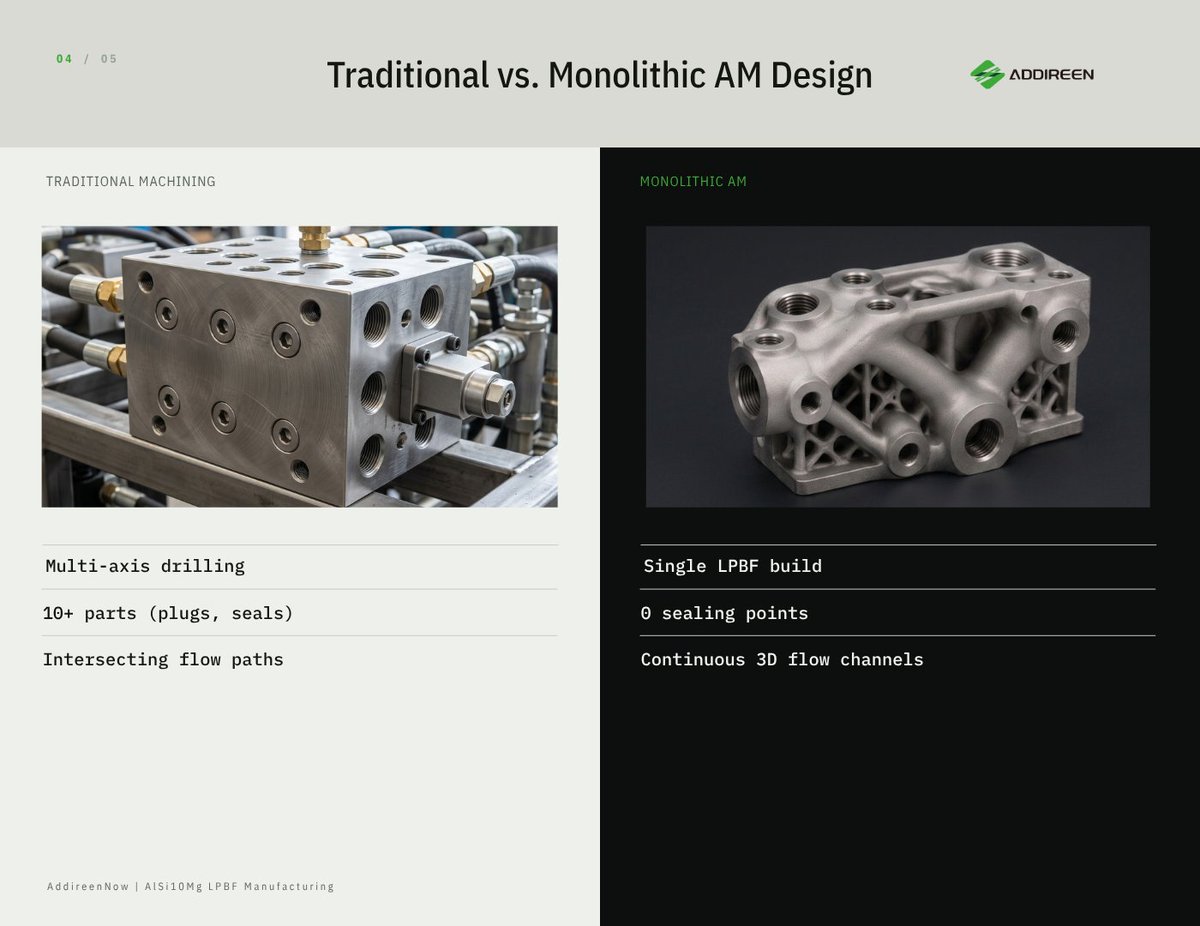
Task: Click the footer text 'AddireenNow | AlSi10Mg LPBF Manufacturing'
Action: tap(190, 887)
